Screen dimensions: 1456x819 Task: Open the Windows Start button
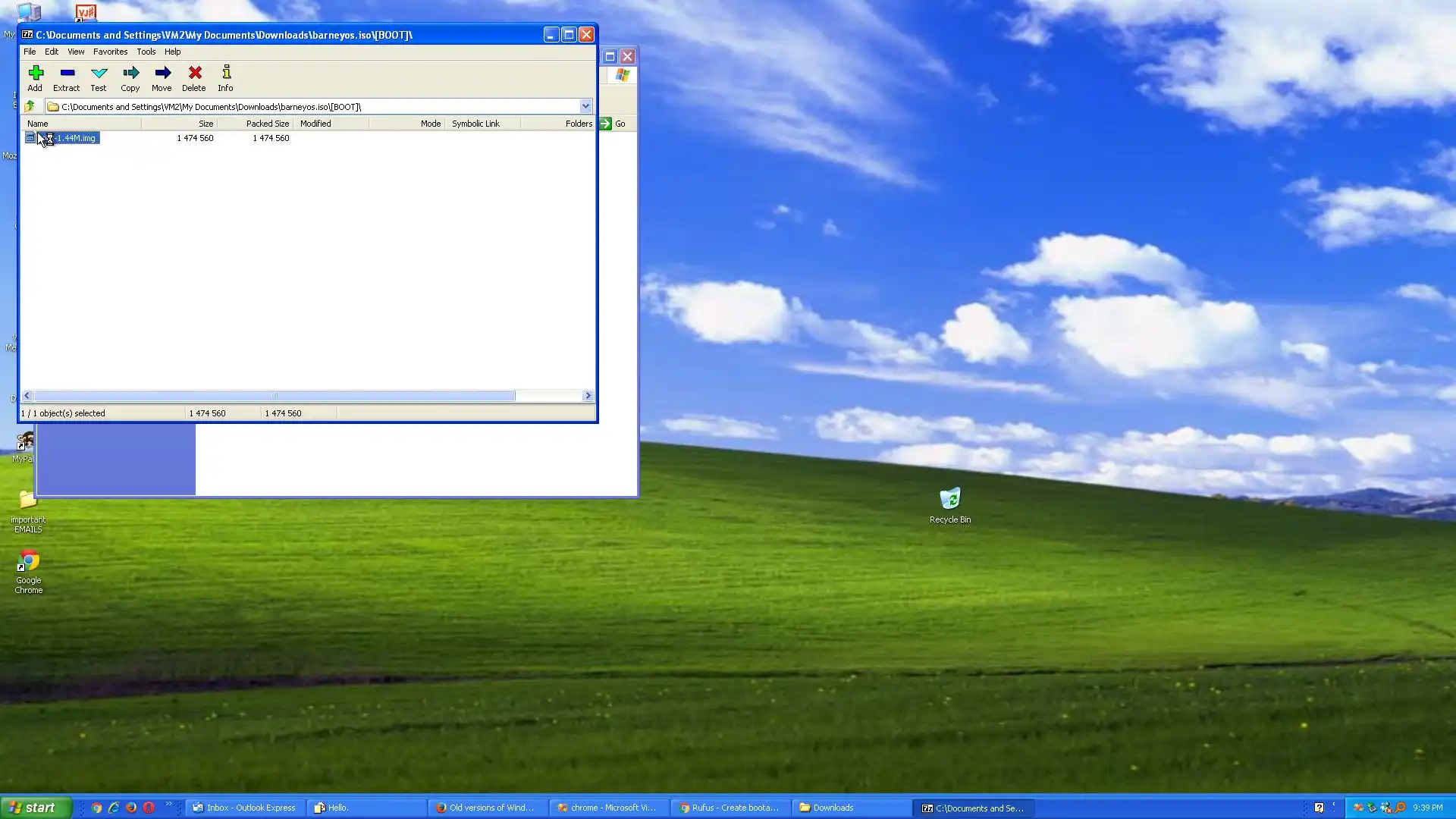click(36, 808)
